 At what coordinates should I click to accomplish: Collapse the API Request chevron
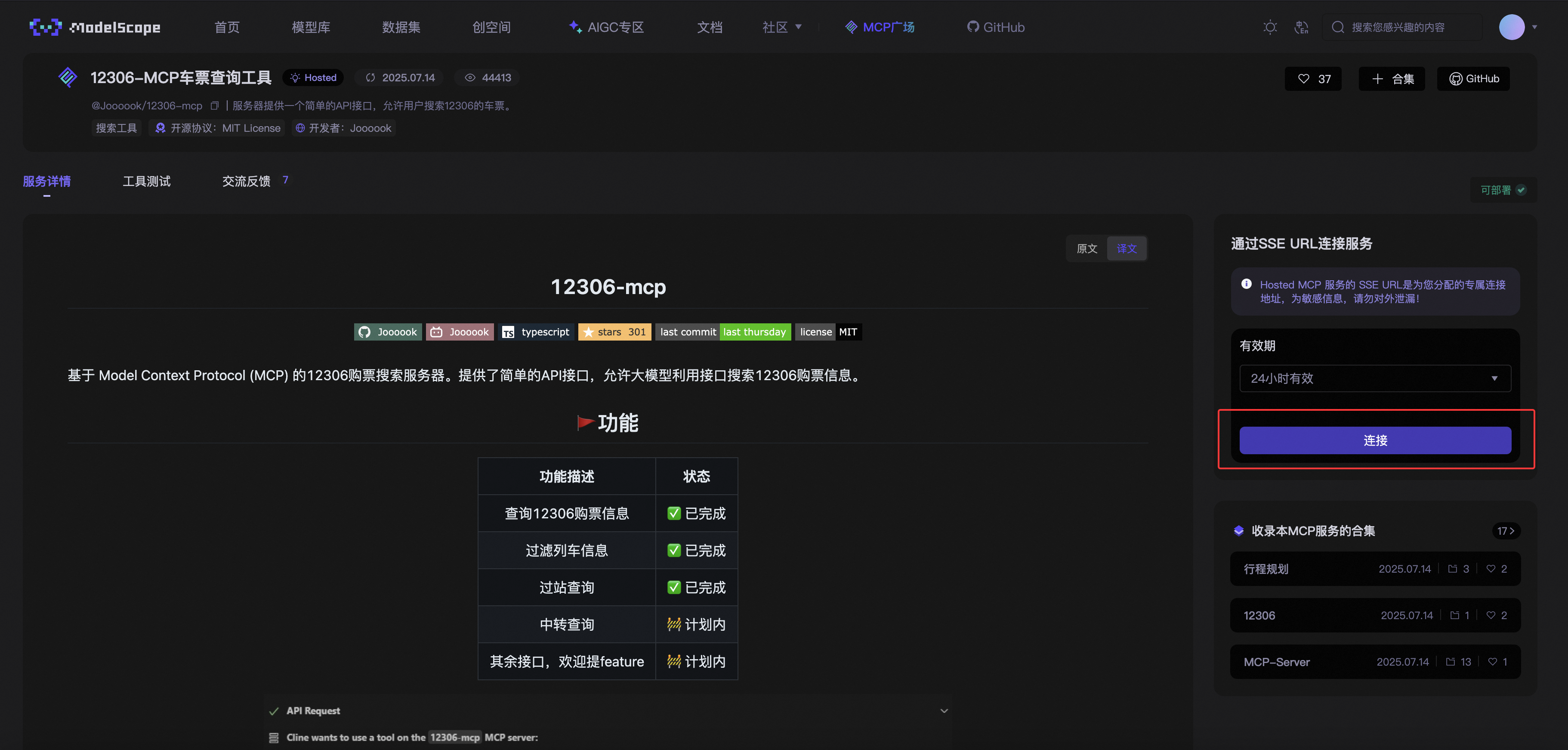pyautogui.click(x=944, y=711)
